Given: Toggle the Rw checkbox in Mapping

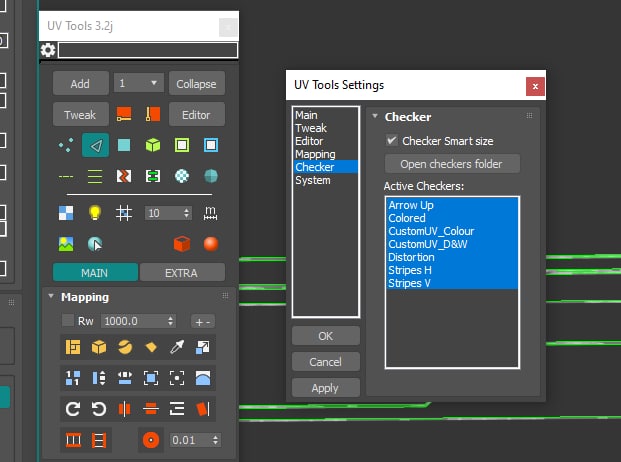Looking at the screenshot, I should click(68, 321).
